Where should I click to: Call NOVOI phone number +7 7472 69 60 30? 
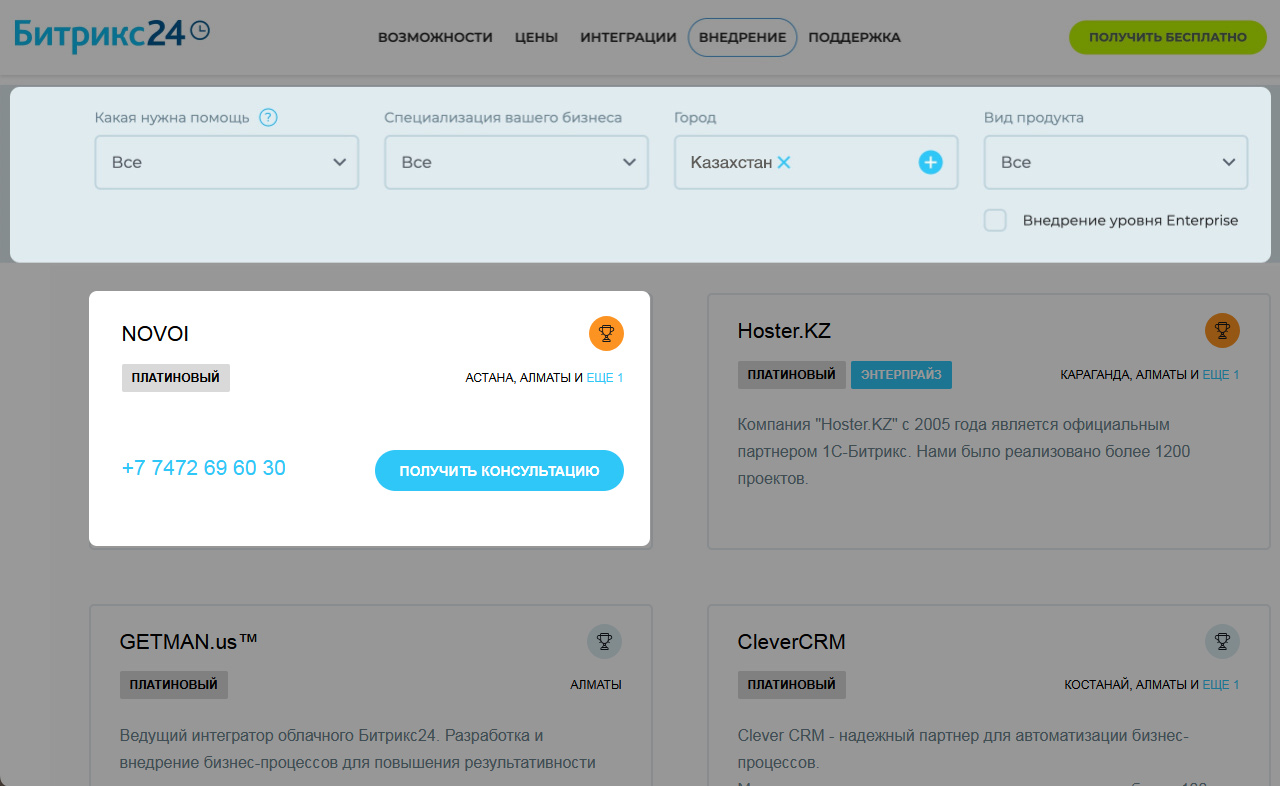[x=204, y=468]
